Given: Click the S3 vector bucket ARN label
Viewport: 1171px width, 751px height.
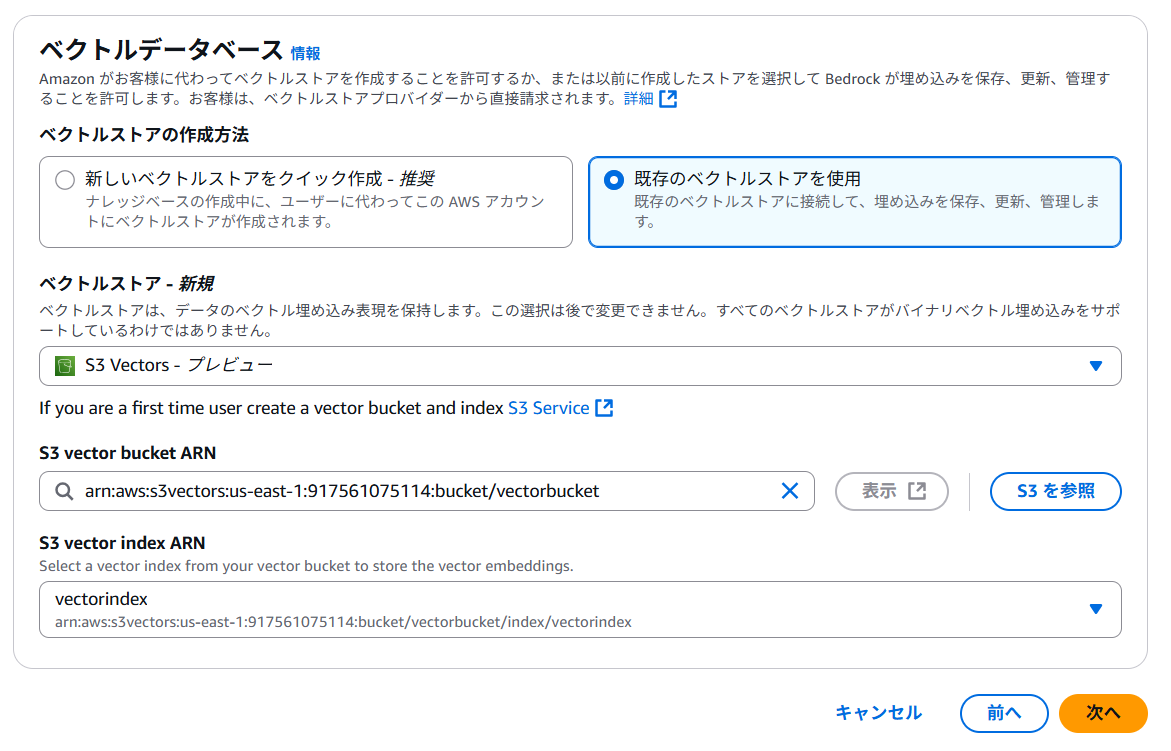Looking at the screenshot, I should point(128,453).
